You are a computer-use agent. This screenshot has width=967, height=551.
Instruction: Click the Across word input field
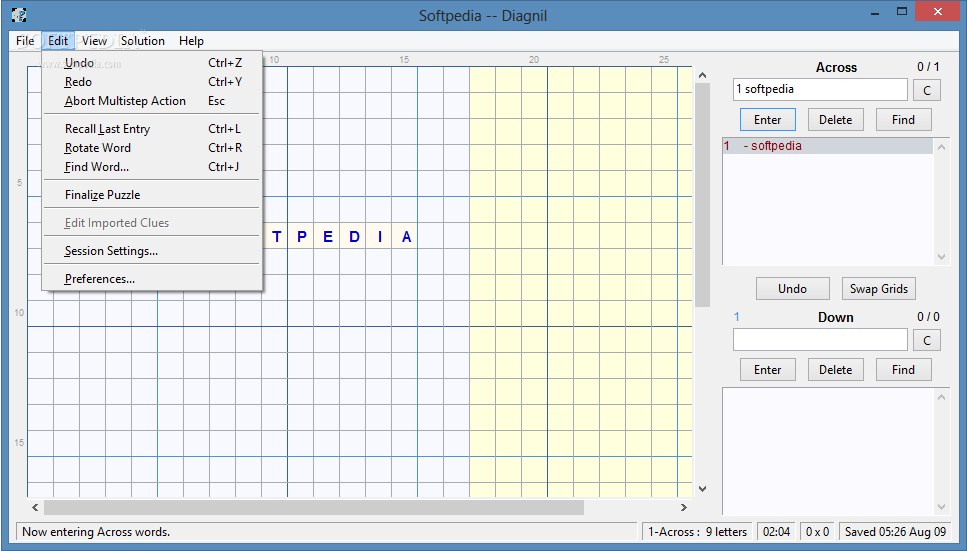point(820,89)
